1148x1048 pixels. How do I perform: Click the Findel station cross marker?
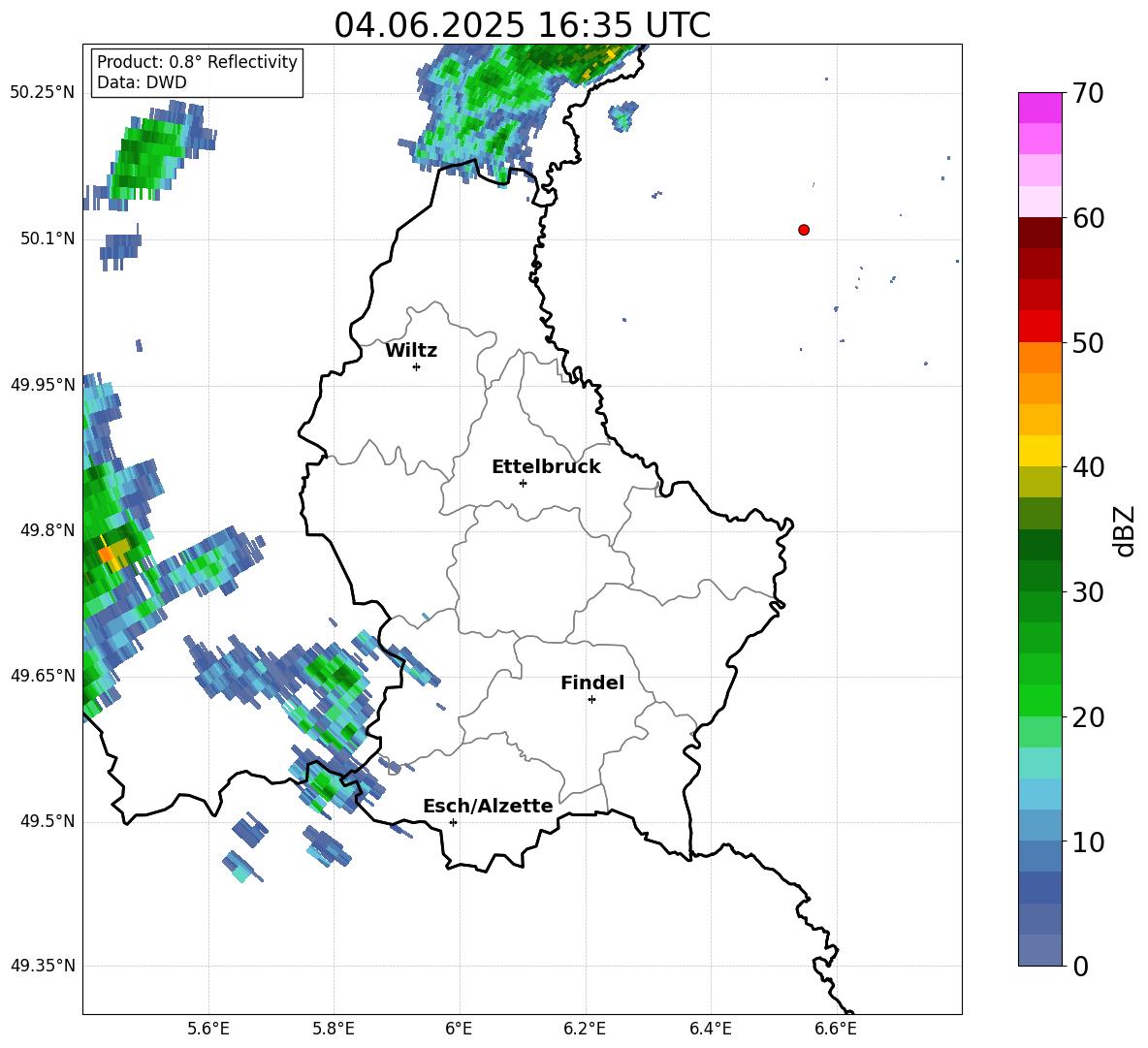point(591,700)
